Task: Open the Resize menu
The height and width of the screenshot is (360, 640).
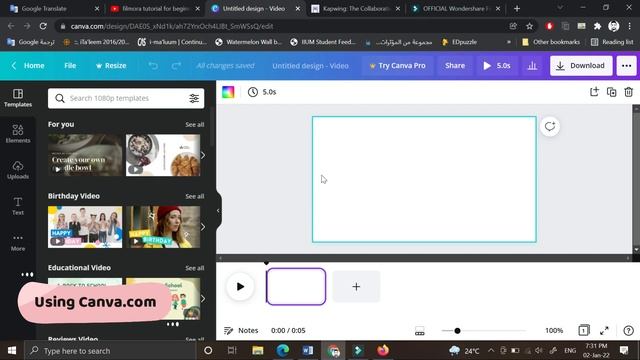Action: [x=111, y=66]
